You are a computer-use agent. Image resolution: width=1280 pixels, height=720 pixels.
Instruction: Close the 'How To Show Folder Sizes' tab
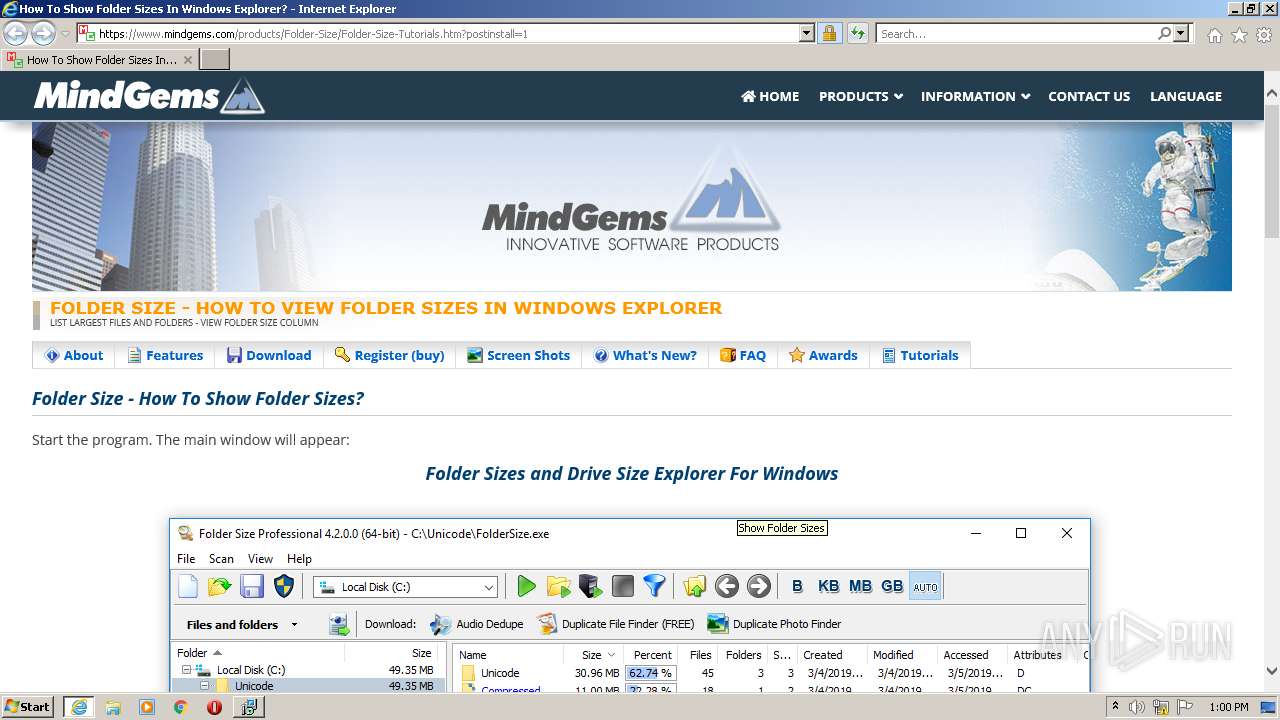click(x=188, y=60)
